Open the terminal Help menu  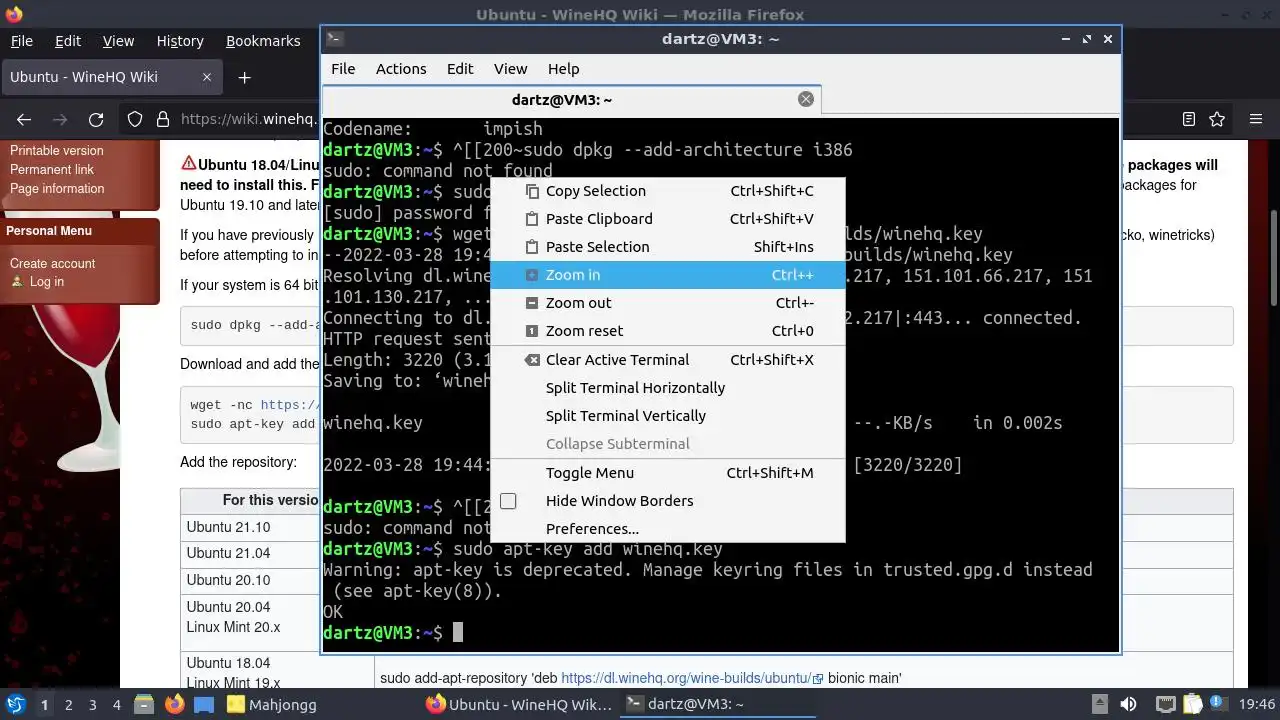[563, 69]
